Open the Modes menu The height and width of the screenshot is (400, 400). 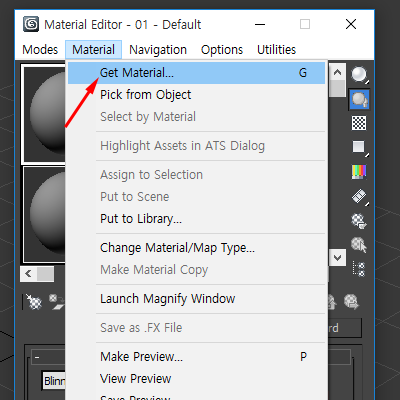coord(40,50)
